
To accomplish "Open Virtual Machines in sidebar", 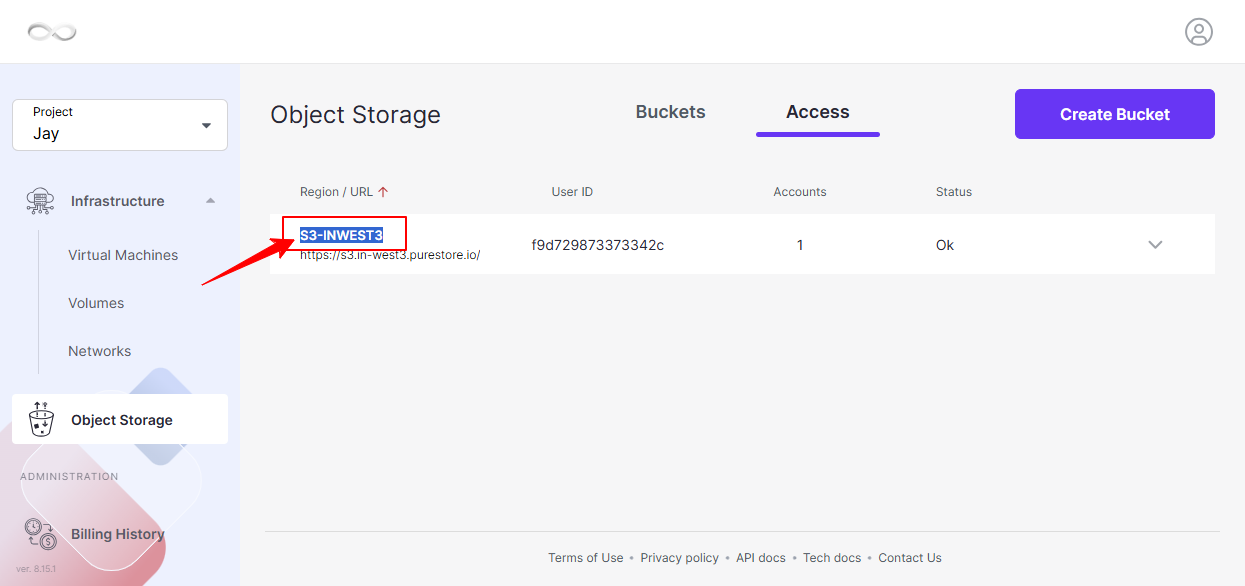I will [x=123, y=255].
